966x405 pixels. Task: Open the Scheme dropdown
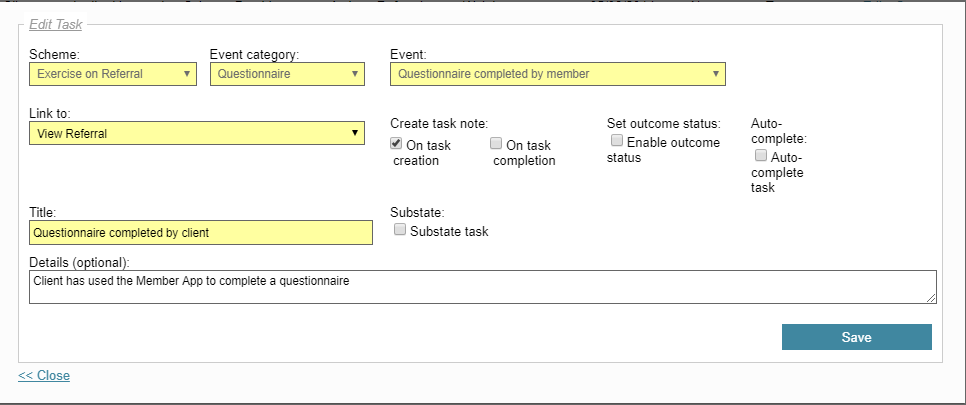(113, 74)
